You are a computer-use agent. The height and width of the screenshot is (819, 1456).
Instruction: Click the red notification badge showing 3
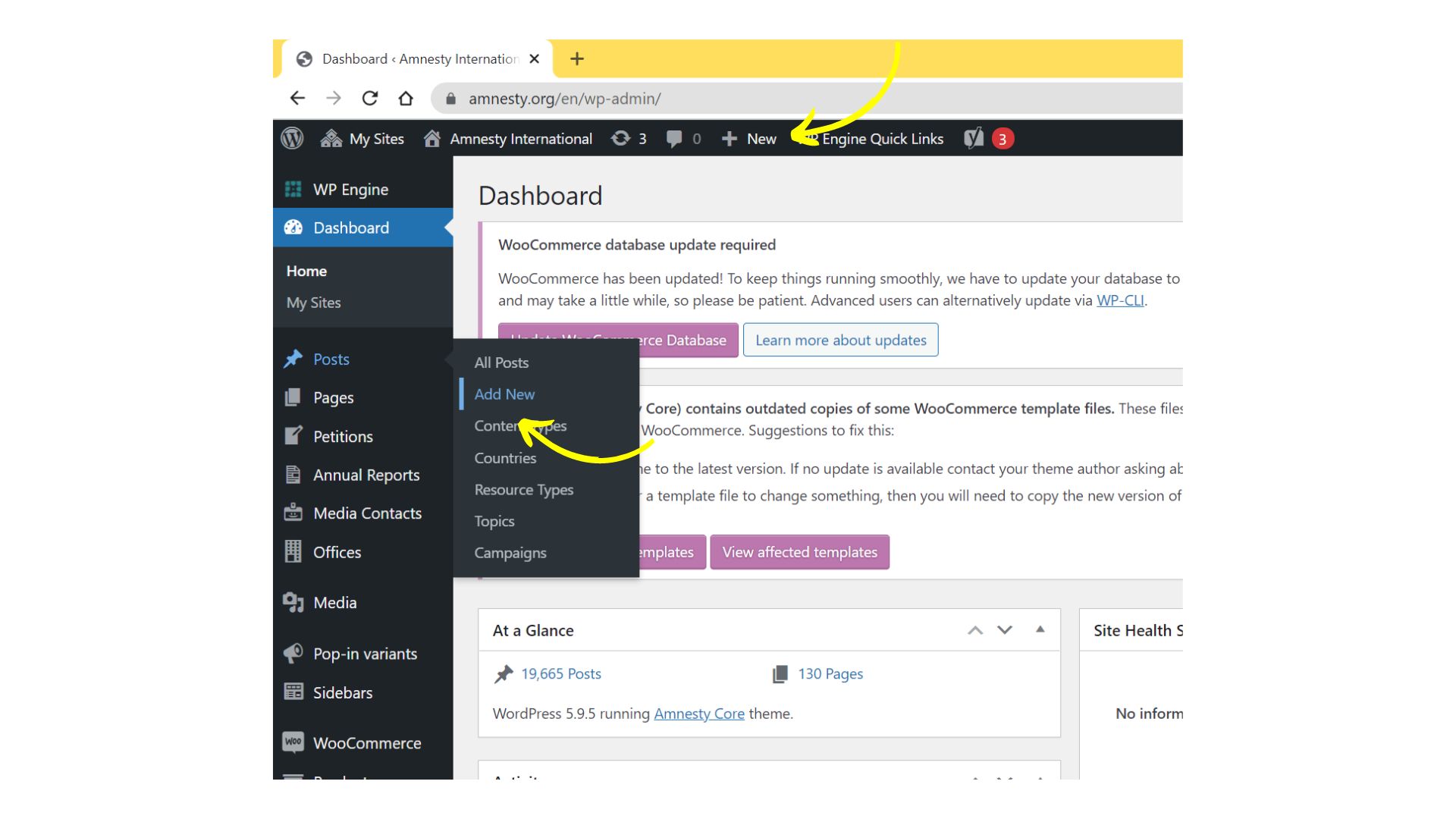tap(1003, 139)
